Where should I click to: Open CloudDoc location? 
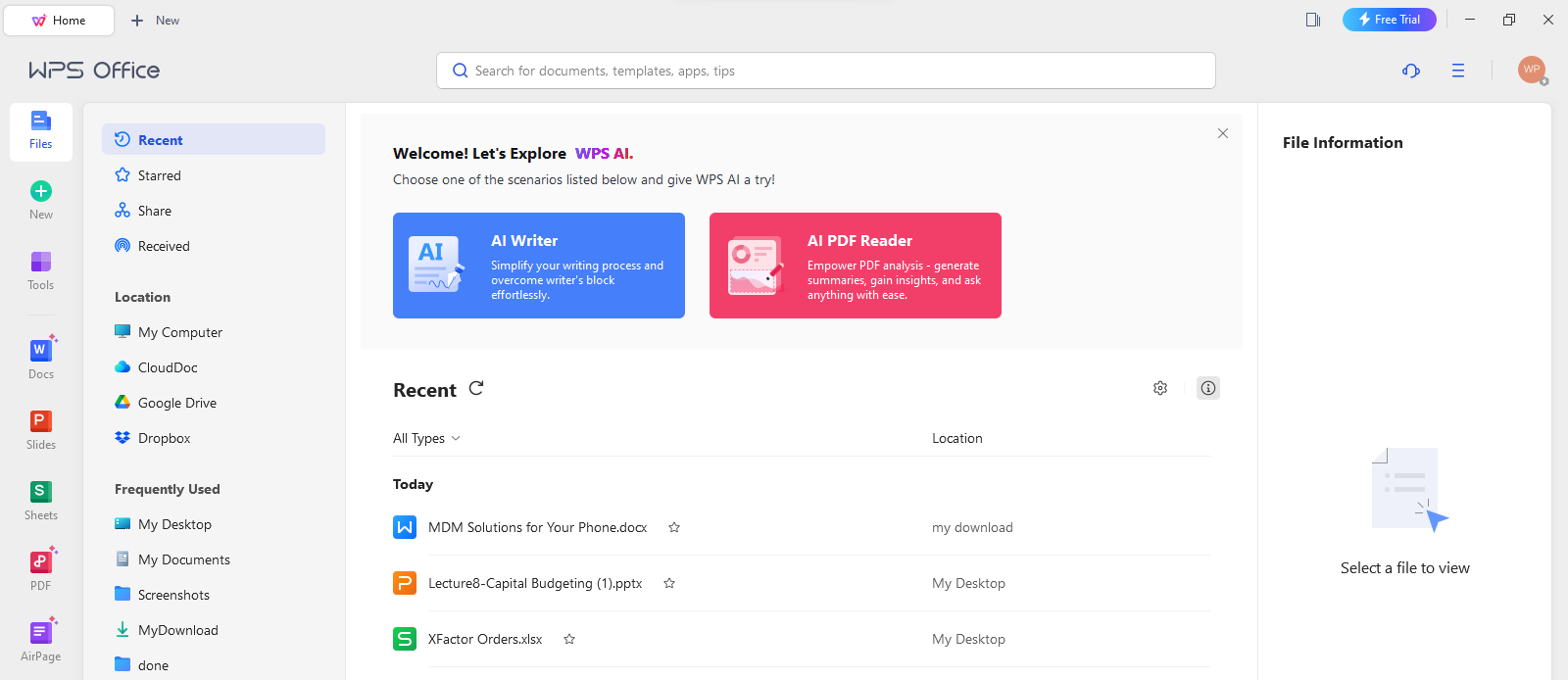(214, 367)
